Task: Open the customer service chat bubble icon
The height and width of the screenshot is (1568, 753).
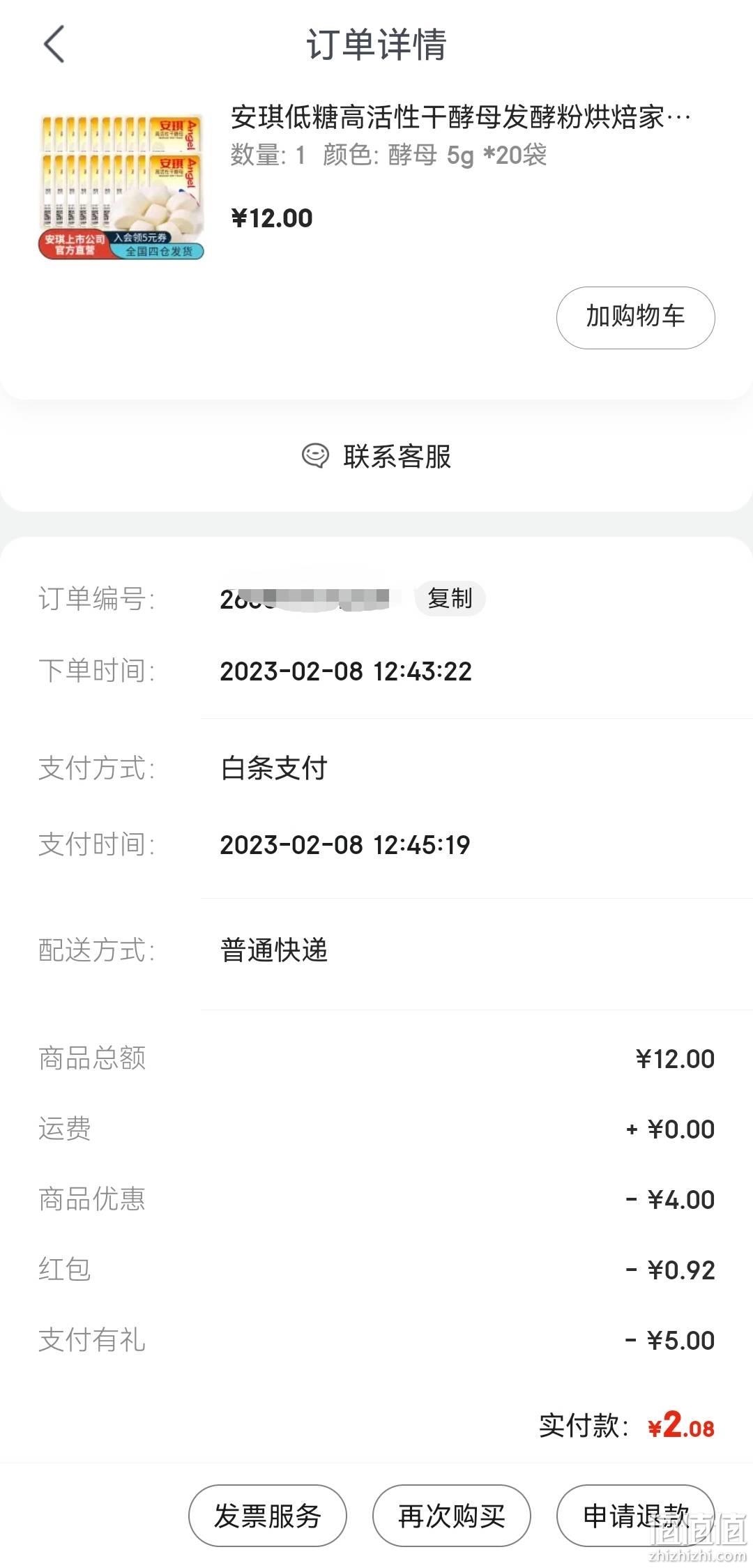Action: pos(314,456)
